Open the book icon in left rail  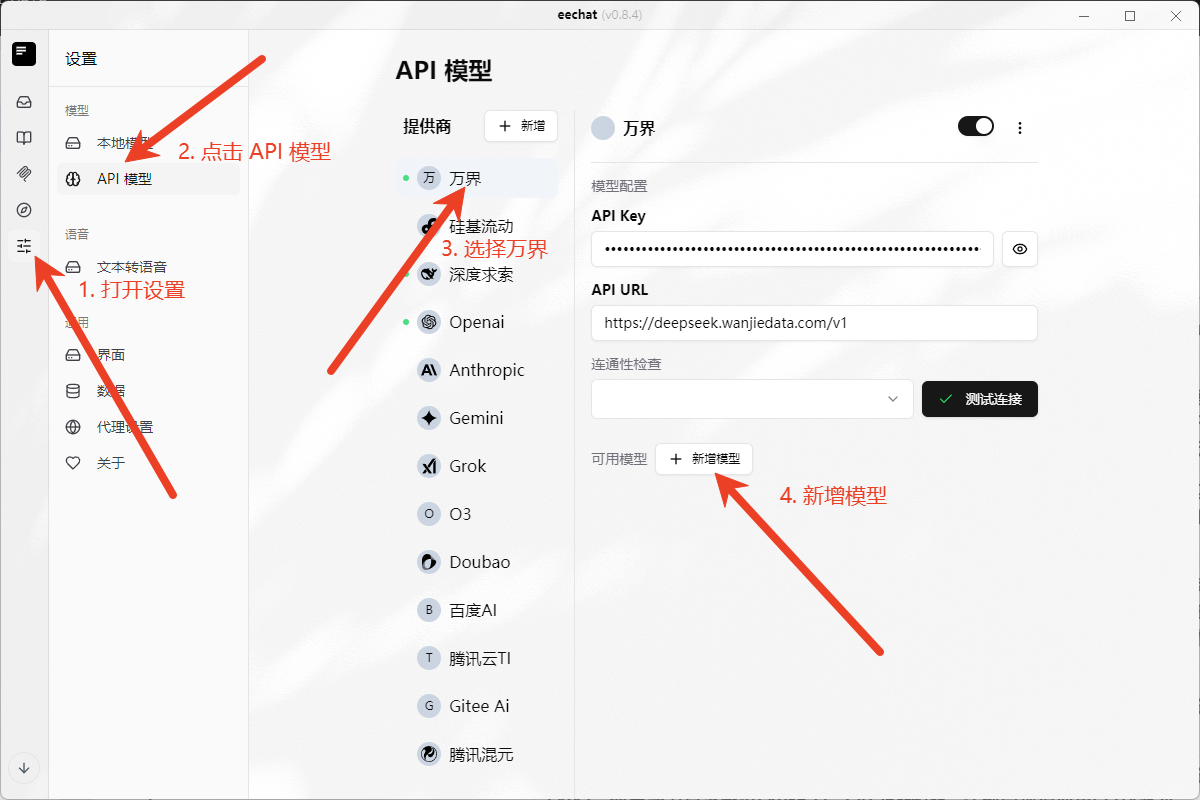tap(24, 138)
